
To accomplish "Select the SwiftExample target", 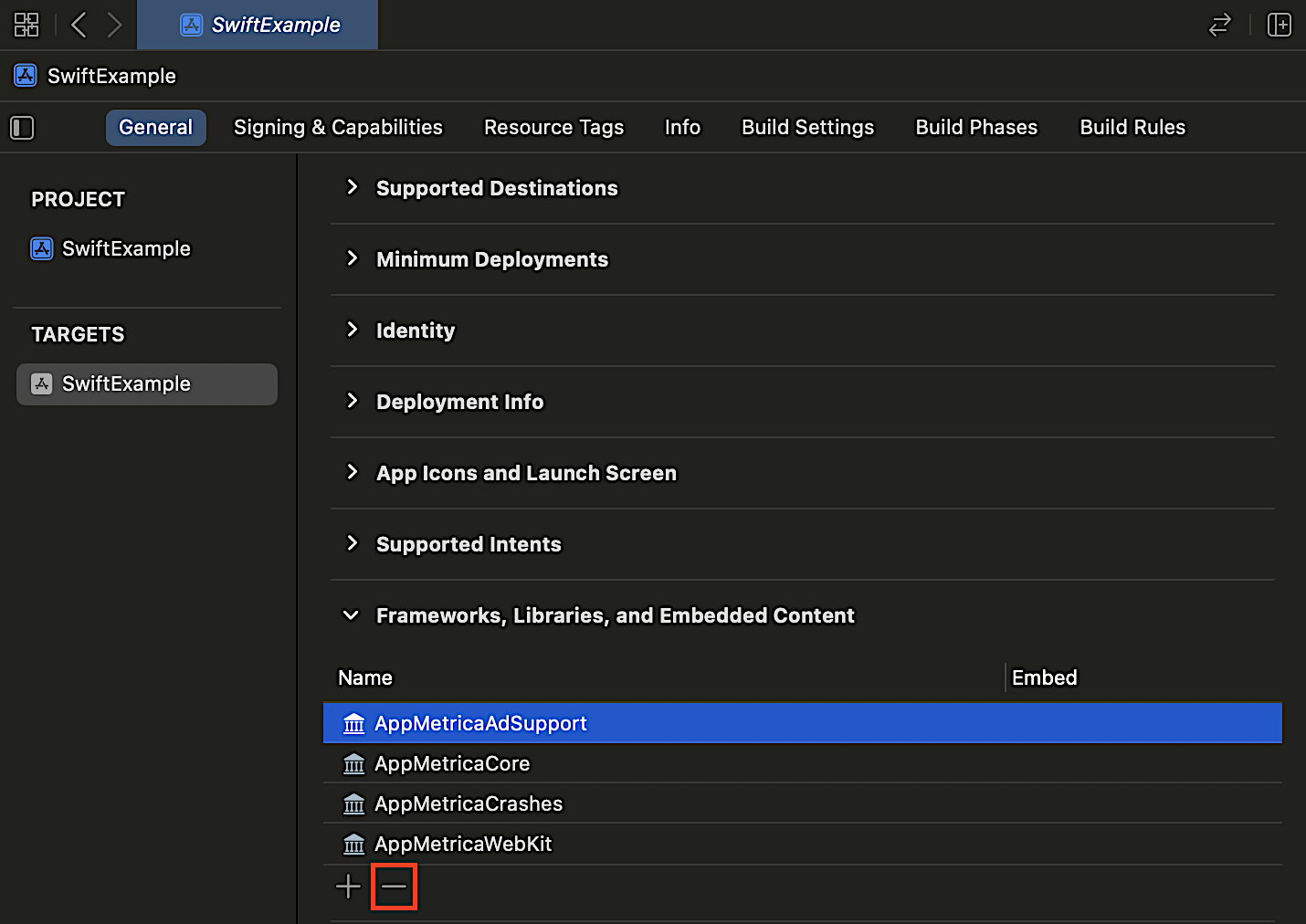I will click(146, 384).
